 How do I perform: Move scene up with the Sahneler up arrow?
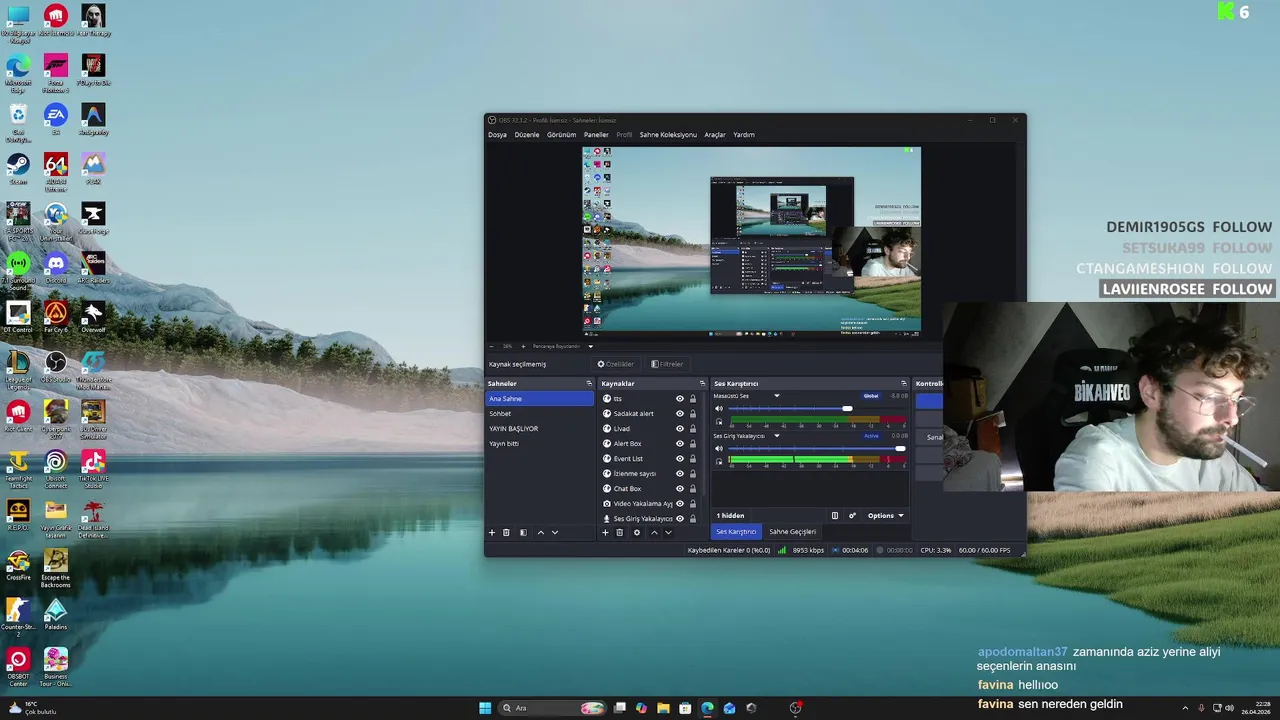click(x=541, y=532)
